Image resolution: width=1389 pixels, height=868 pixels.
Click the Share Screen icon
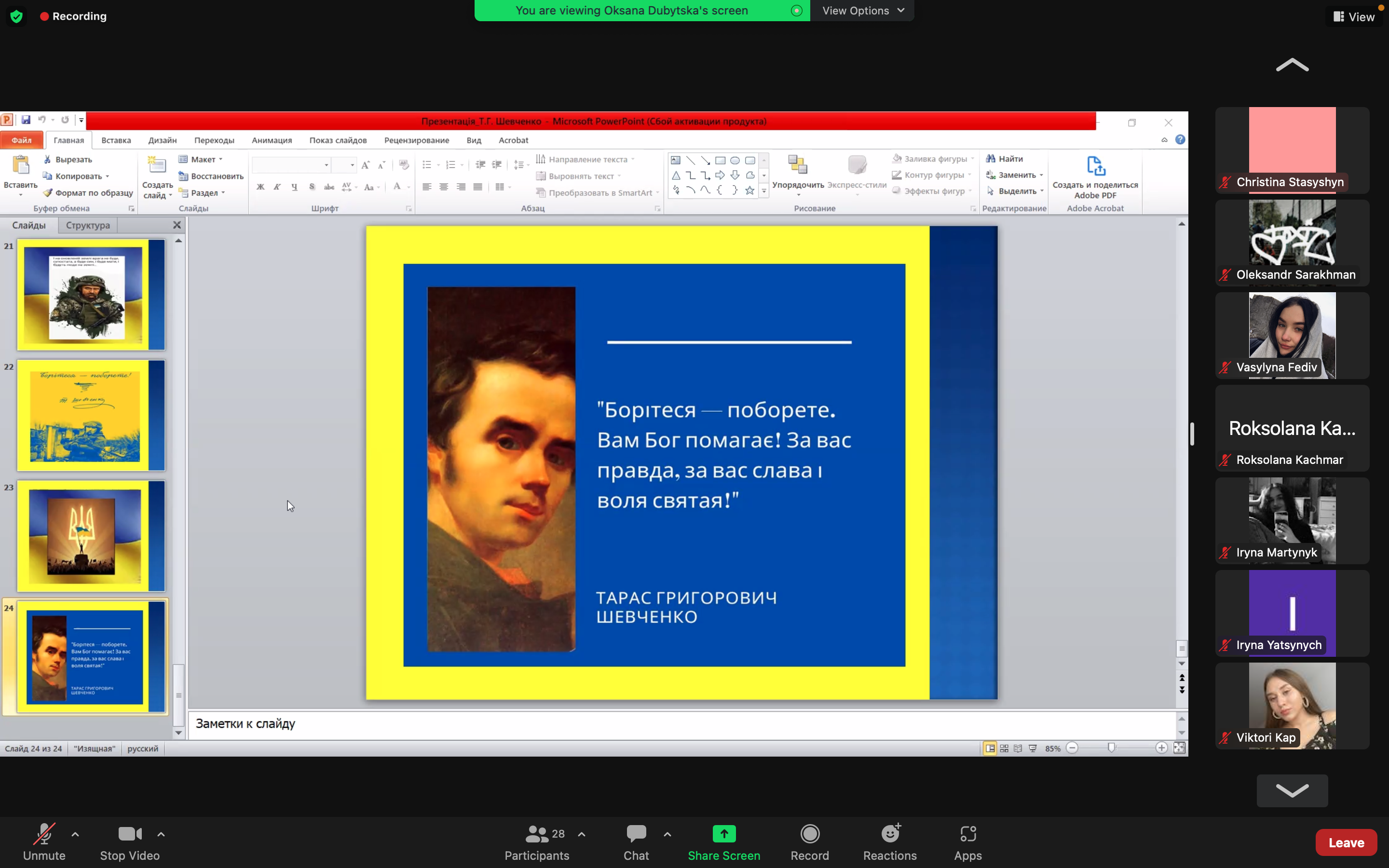tap(724, 834)
